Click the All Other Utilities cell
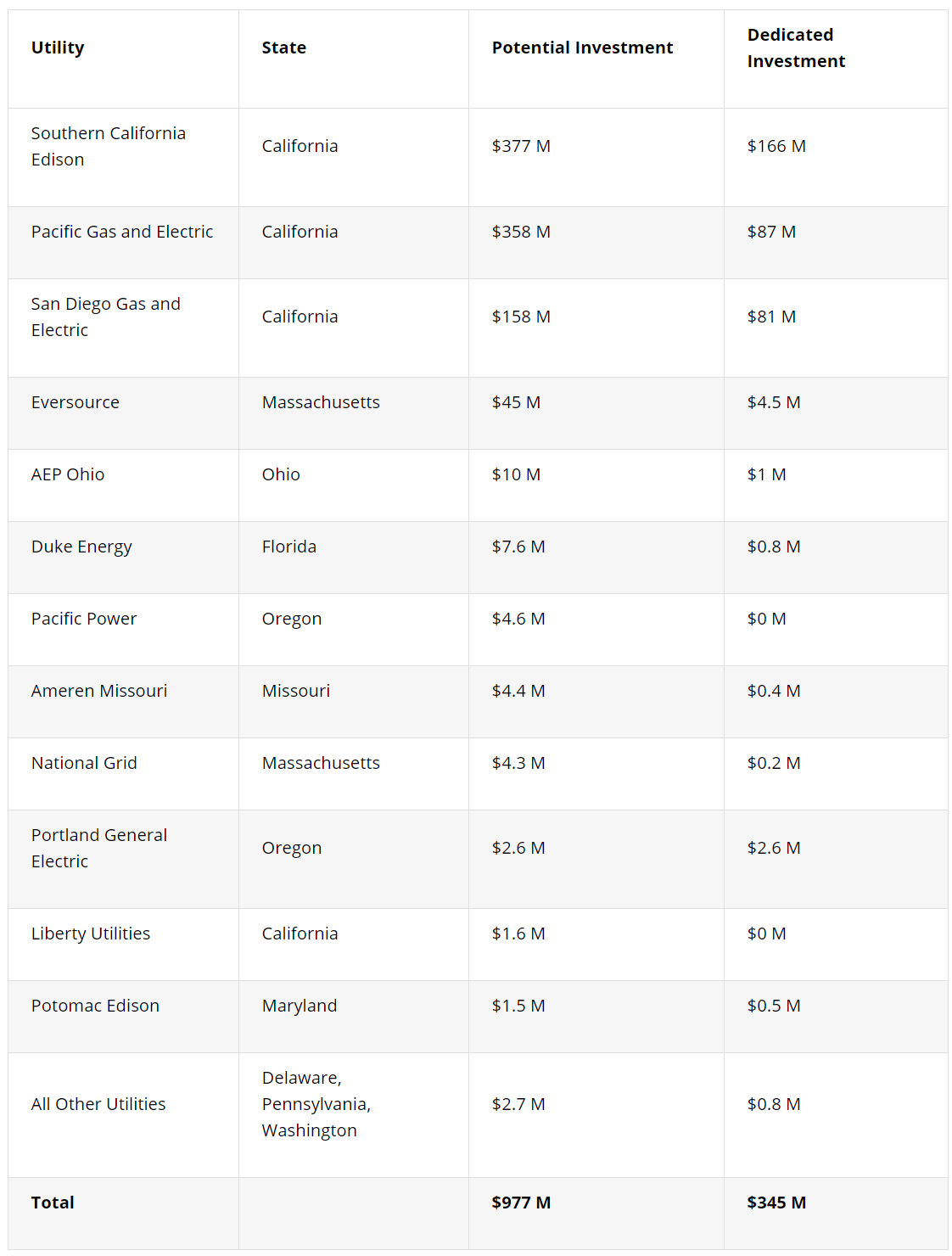Image resolution: width=952 pixels, height=1256 pixels. pos(98,1105)
